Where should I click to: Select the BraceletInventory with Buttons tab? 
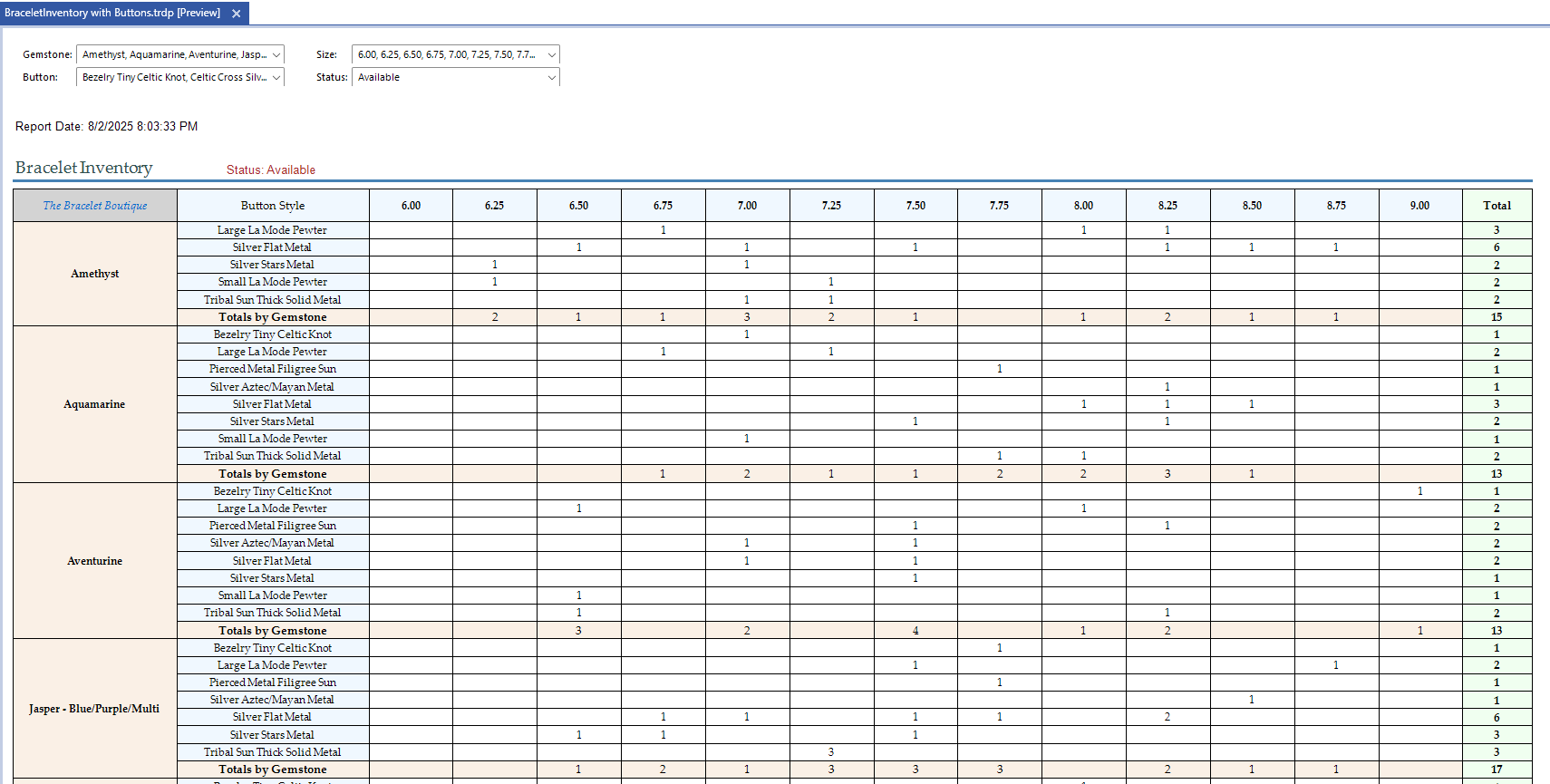[112, 13]
